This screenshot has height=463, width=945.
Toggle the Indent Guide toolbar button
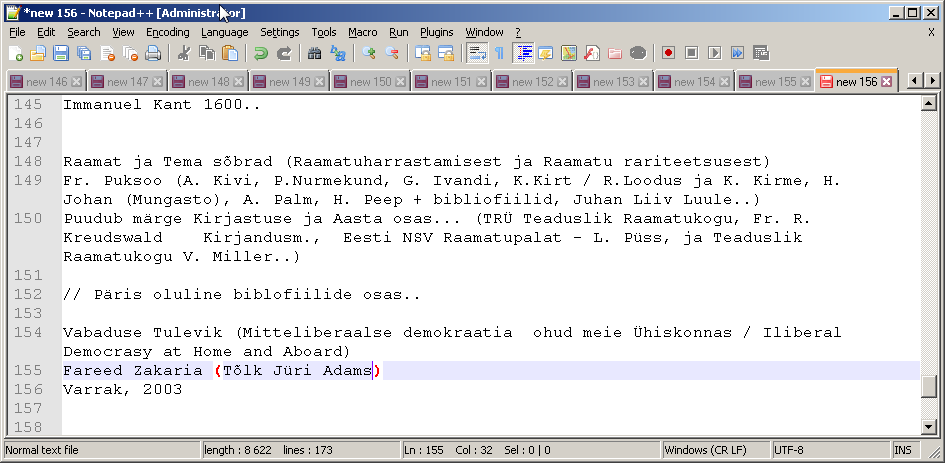(523, 53)
